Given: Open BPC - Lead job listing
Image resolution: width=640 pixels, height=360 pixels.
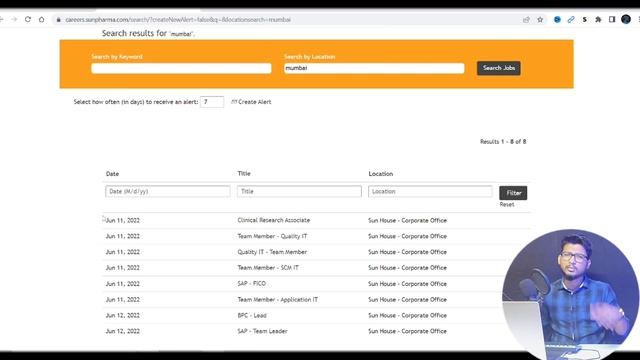Looking at the screenshot, I should [252, 315].
